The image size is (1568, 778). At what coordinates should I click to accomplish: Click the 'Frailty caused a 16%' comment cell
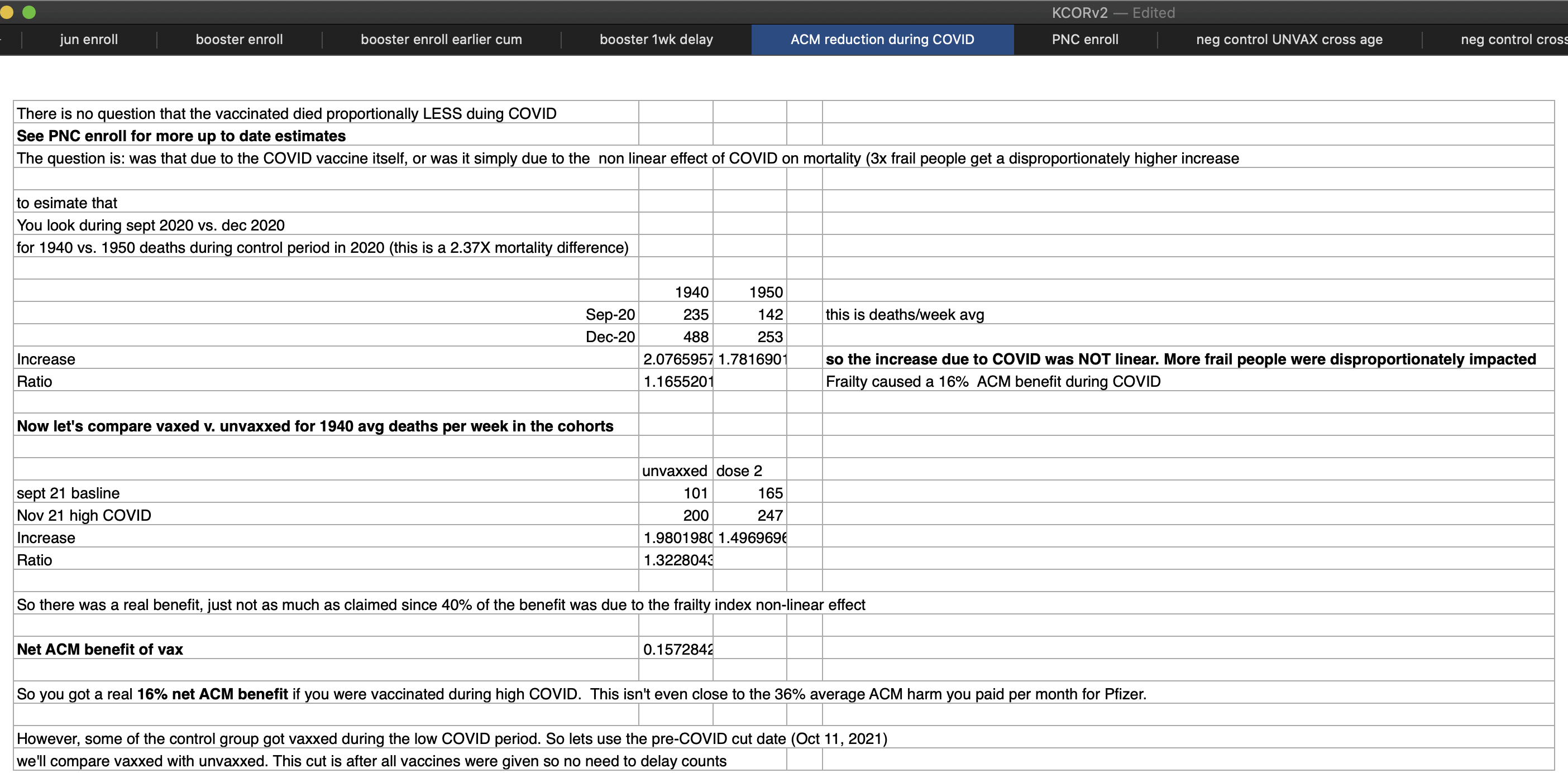click(x=993, y=381)
